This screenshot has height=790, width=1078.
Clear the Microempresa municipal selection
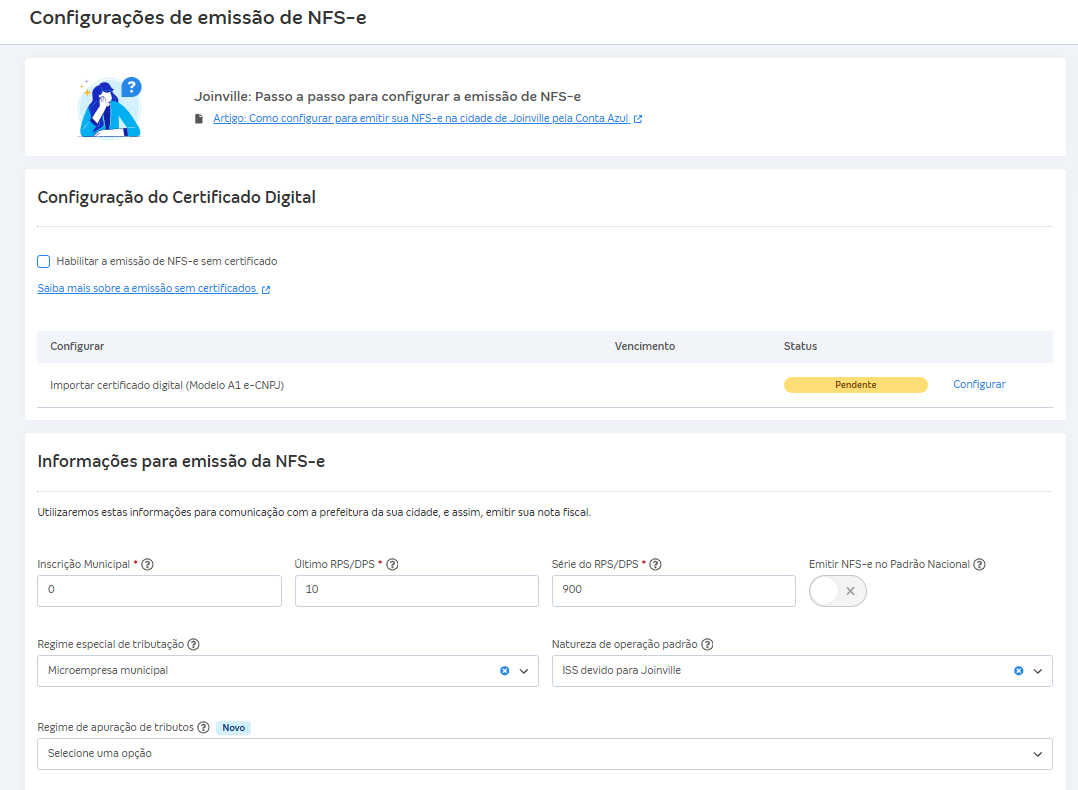click(x=505, y=671)
